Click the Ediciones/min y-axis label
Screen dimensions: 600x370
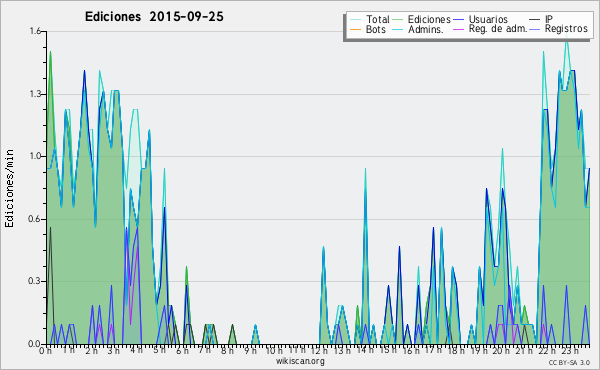click(x=9, y=188)
